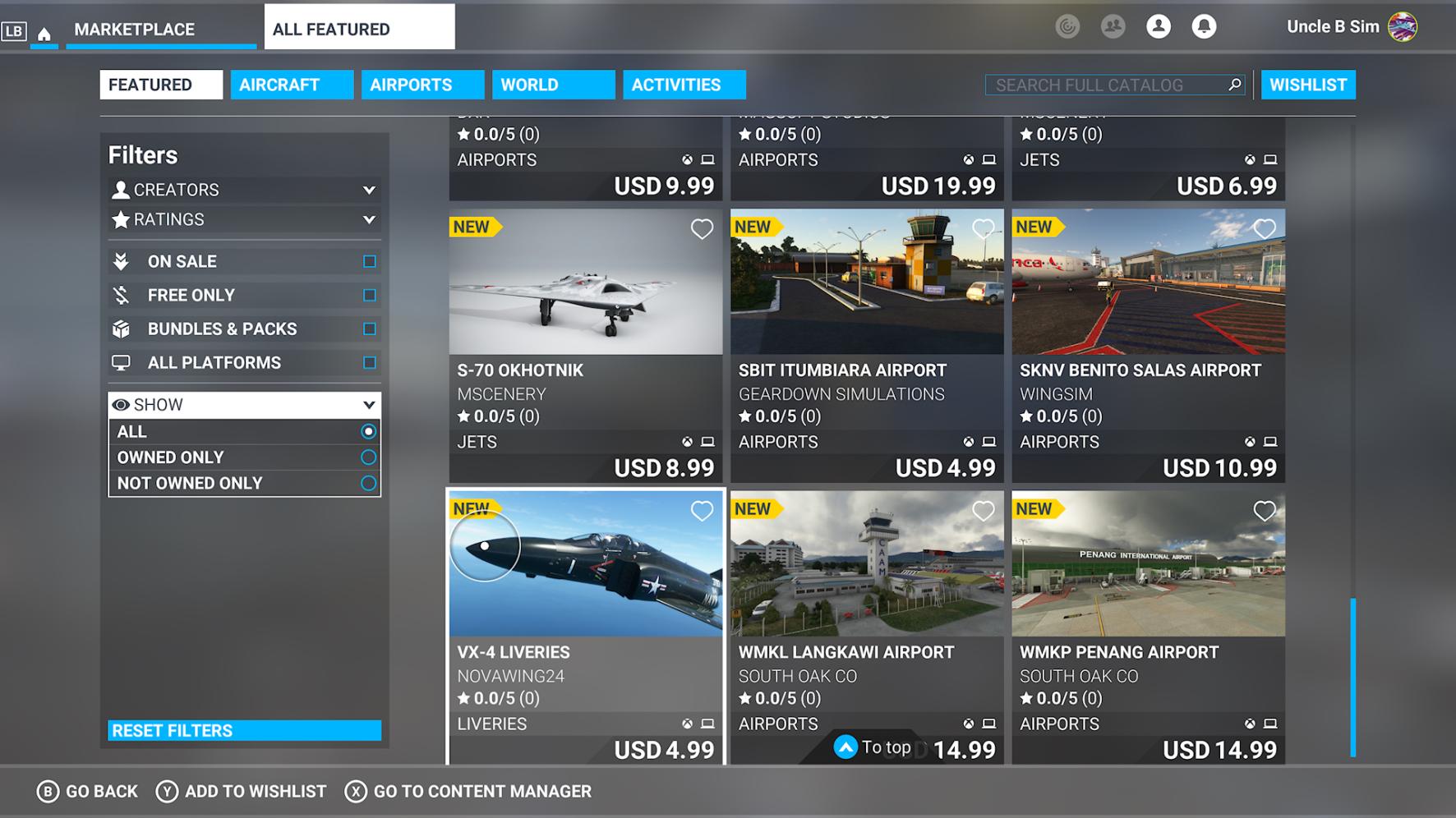
Task: Click the Reset Filters button
Action: 244,729
